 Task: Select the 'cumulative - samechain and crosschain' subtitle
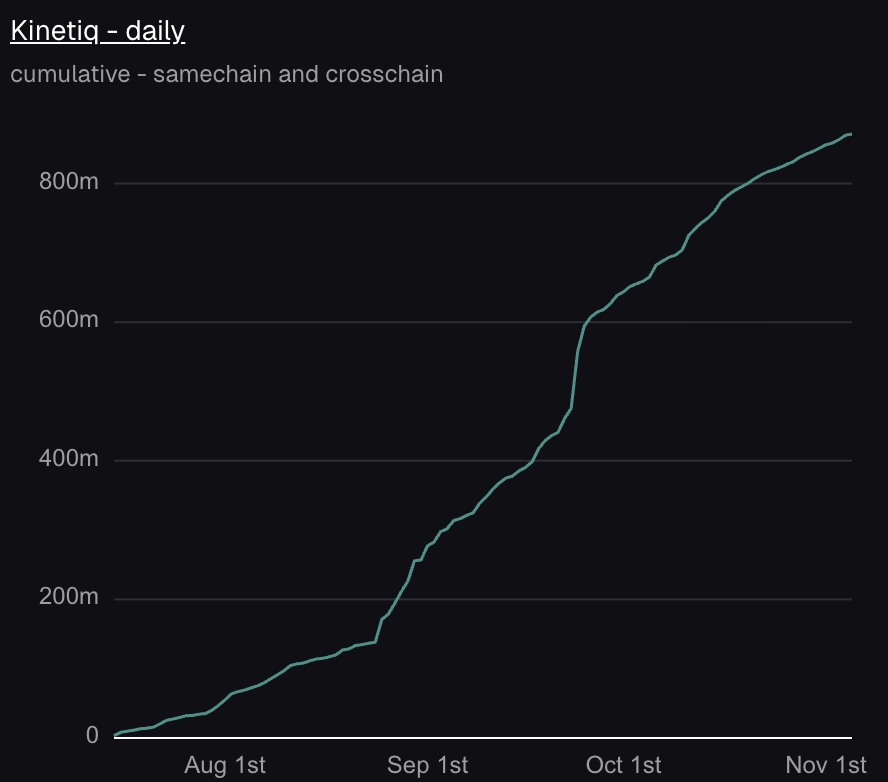pyautogui.click(x=225, y=73)
